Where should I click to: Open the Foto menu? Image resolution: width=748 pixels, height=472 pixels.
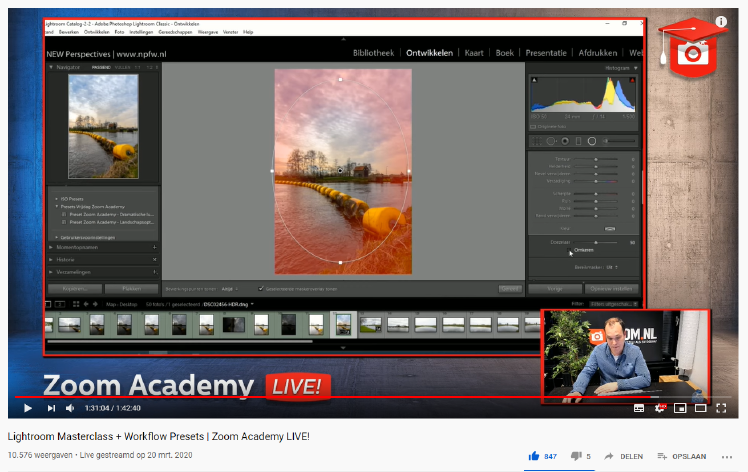tap(119, 32)
